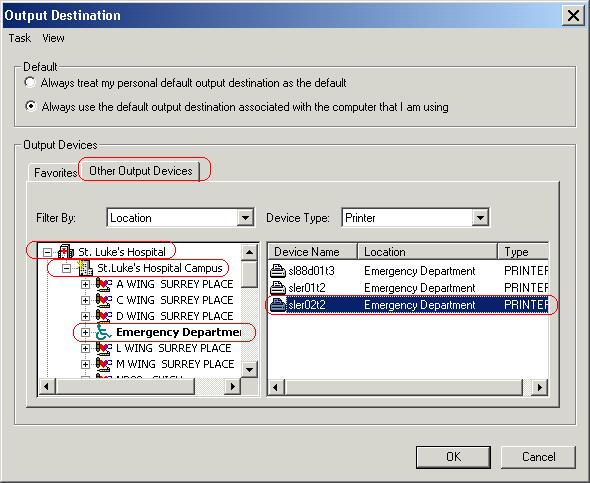This screenshot has height=483, width=590.
Task: Select the Emergency Department tree label
Action: click(x=178, y=332)
